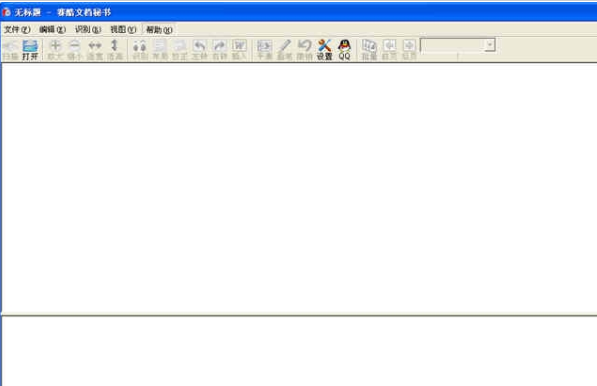Click inside the lower text result pane
The height and width of the screenshot is (386, 597).
coord(300,351)
